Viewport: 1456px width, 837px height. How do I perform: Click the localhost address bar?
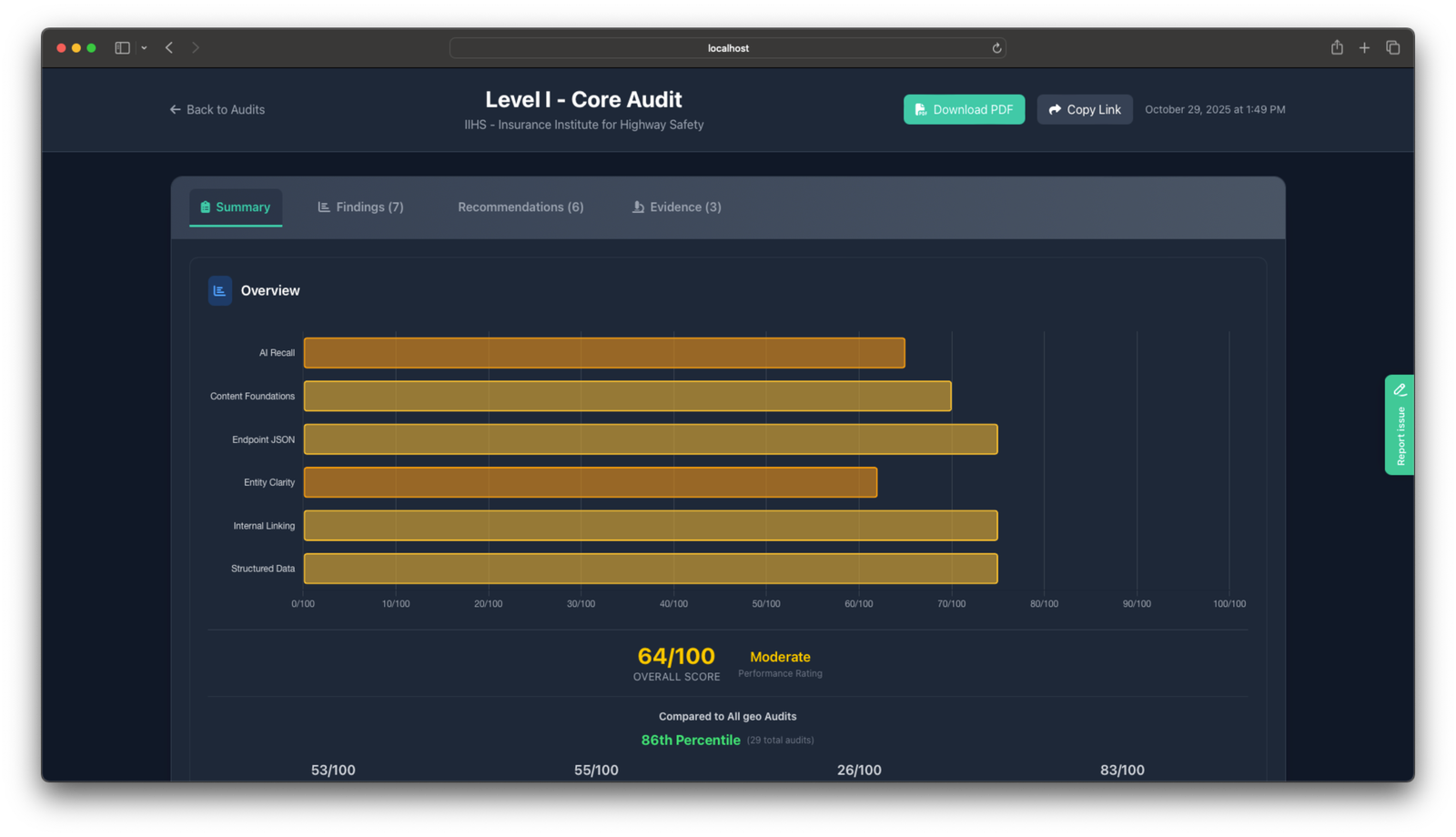(x=727, y=48)
